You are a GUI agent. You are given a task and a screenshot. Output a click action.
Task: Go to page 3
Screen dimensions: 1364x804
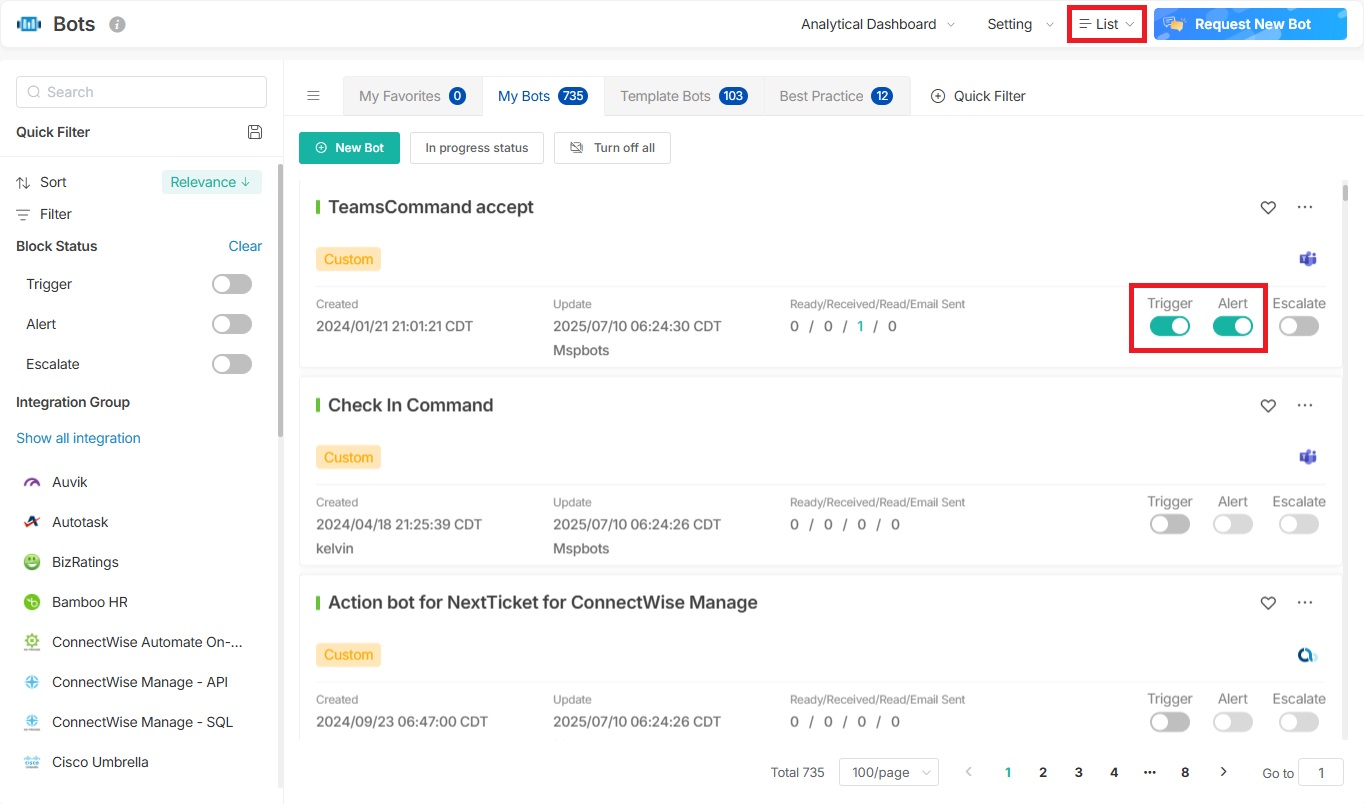point(1078,772)
